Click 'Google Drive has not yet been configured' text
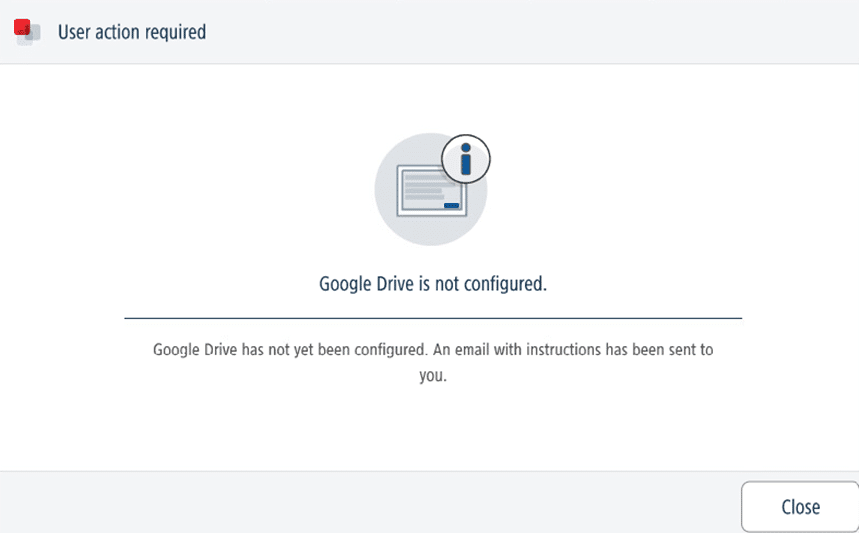 290,349
